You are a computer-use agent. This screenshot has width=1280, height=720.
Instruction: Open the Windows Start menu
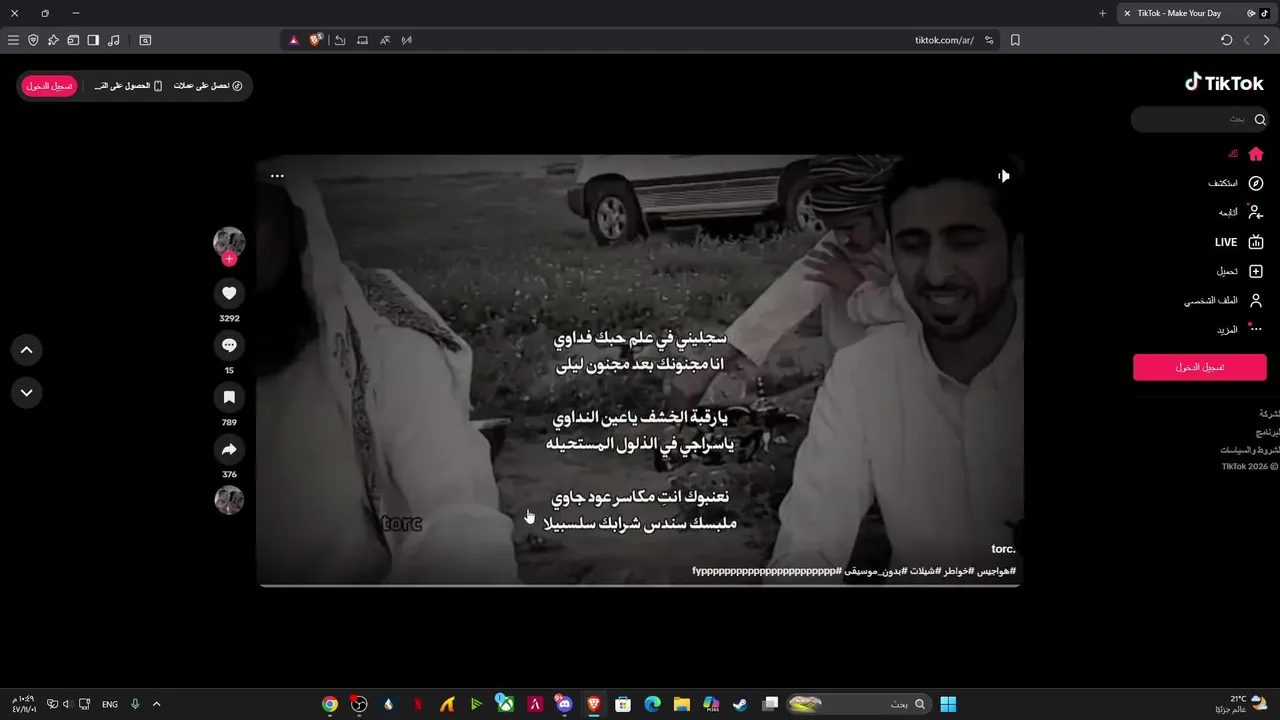(948, 704)
